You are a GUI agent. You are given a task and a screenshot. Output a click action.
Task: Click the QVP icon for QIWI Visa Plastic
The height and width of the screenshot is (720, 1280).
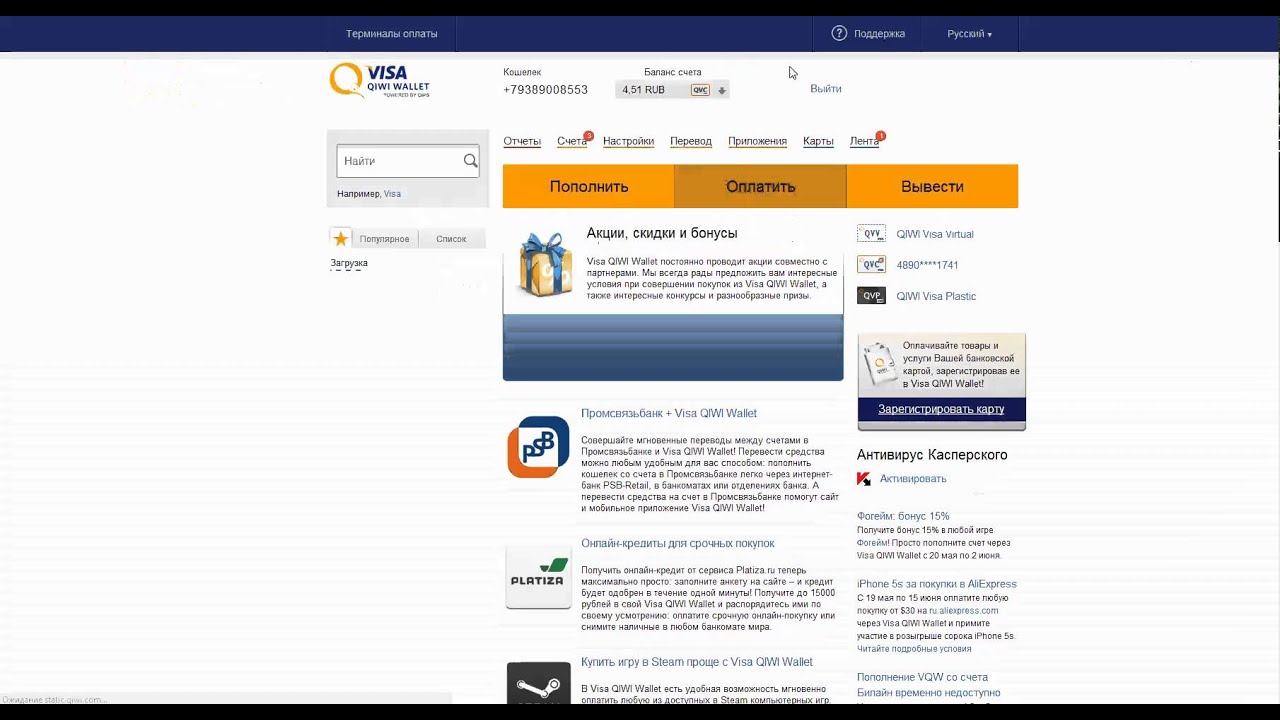tap(871, 296)
